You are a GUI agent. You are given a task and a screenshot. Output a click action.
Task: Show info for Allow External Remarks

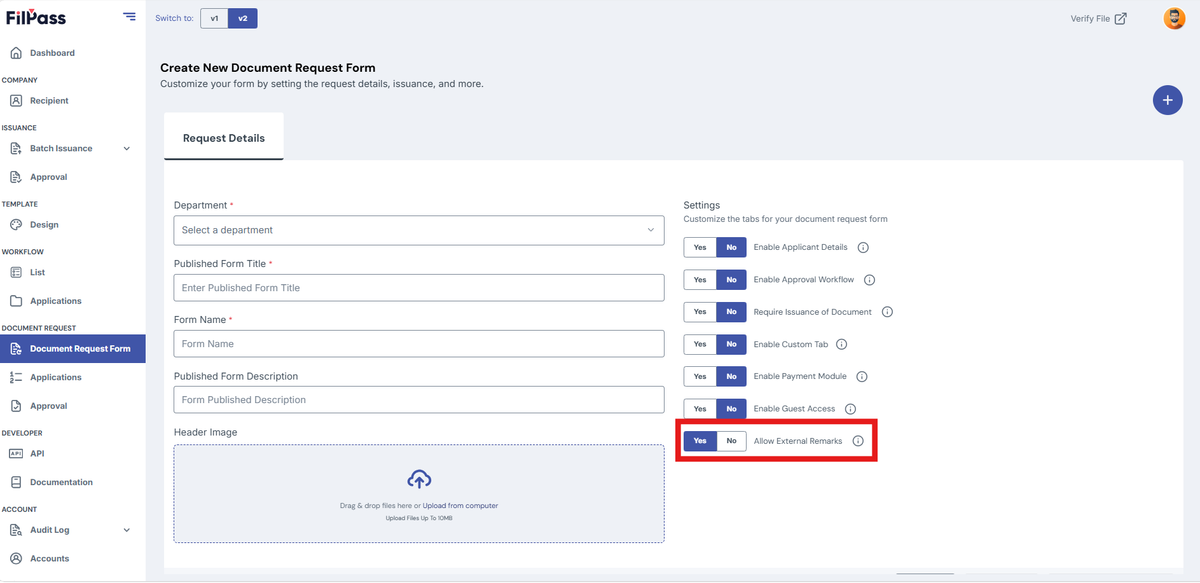(x=858, y=441)
